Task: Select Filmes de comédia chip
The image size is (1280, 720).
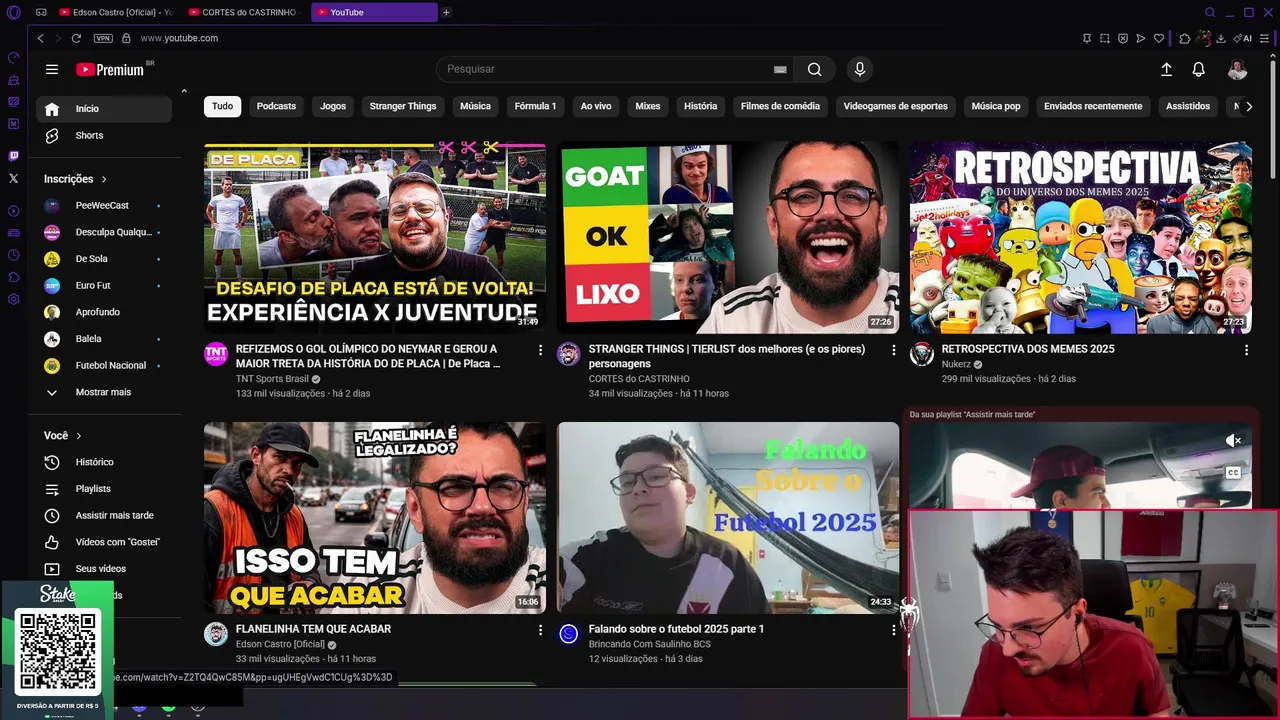Action: [x=780, y=106]
